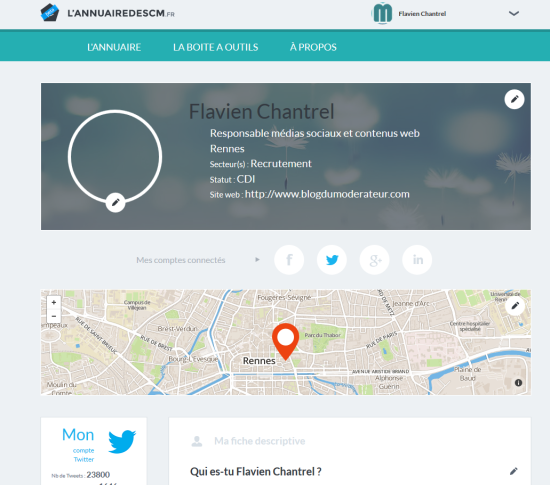Viewport: 550px width, 485px height.
Task: Click the Flavien Chantrel profile heading
Action: pyautogui.click(x=261, y=112)
